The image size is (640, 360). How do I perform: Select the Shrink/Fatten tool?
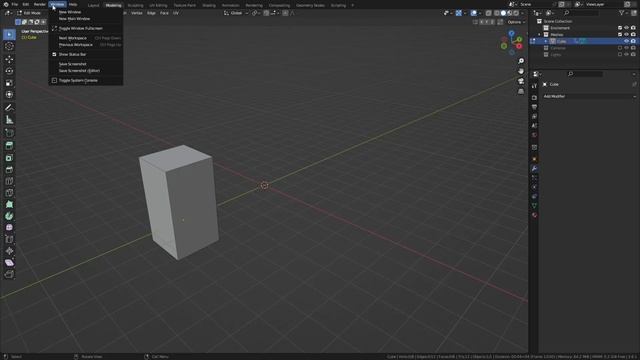[x=9, y=251]
